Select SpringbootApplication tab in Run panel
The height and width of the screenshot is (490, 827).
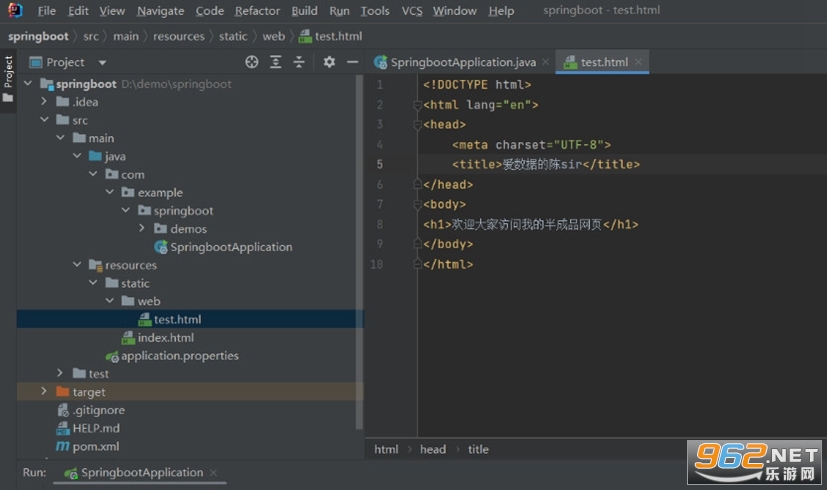click(x=141, y=473)
